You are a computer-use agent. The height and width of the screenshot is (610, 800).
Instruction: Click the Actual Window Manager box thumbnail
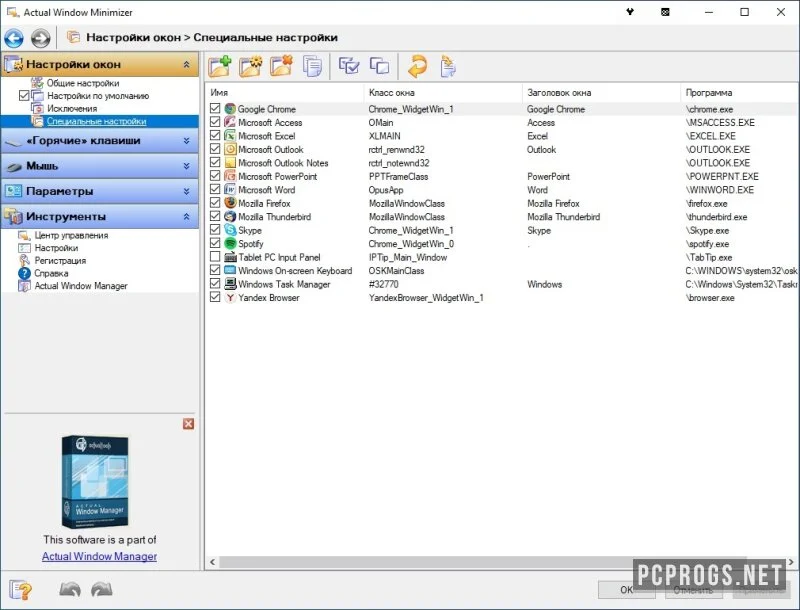click(96, 481)
